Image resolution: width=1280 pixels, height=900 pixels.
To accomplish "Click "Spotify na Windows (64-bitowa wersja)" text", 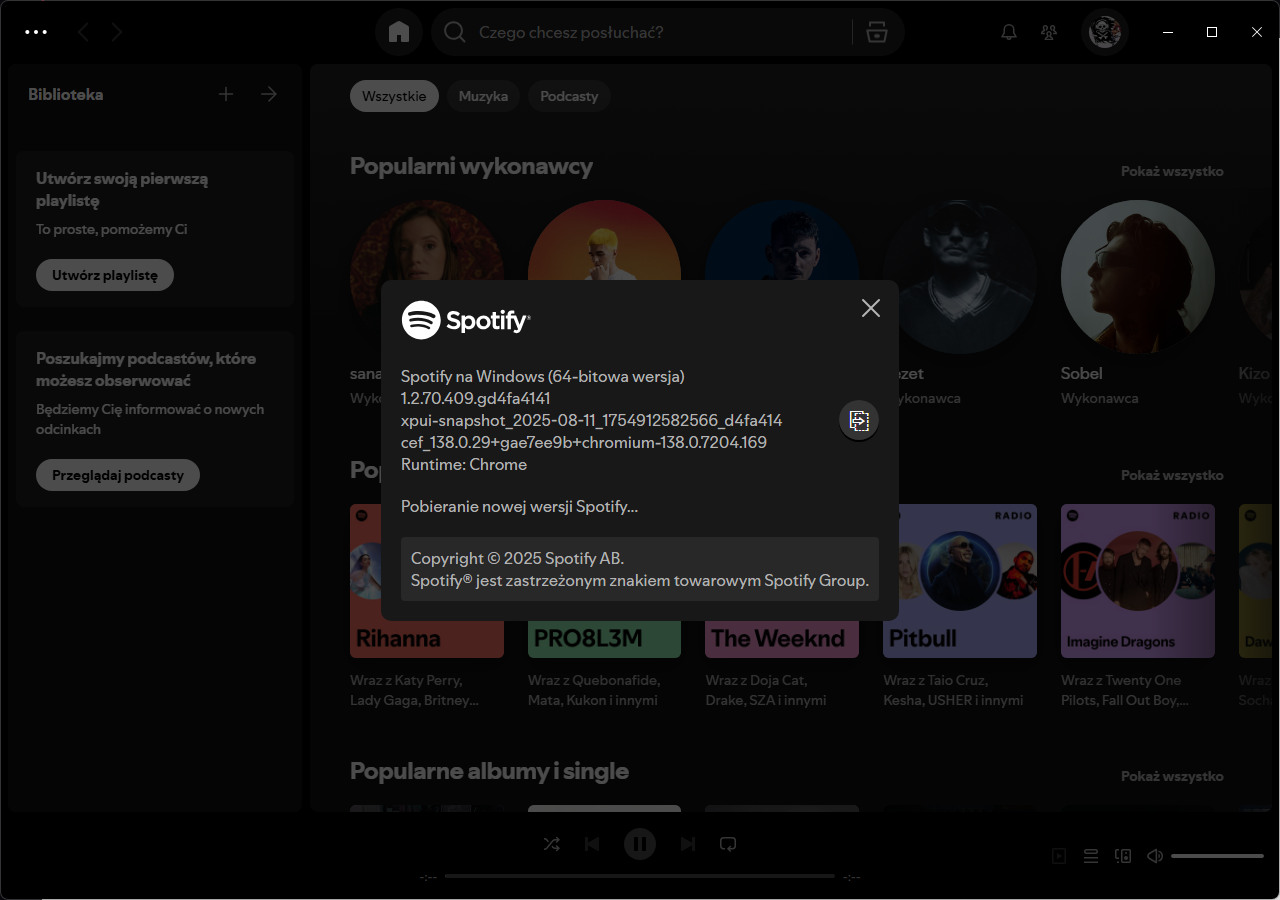I will pyautogui.click(x=543, y=376).
